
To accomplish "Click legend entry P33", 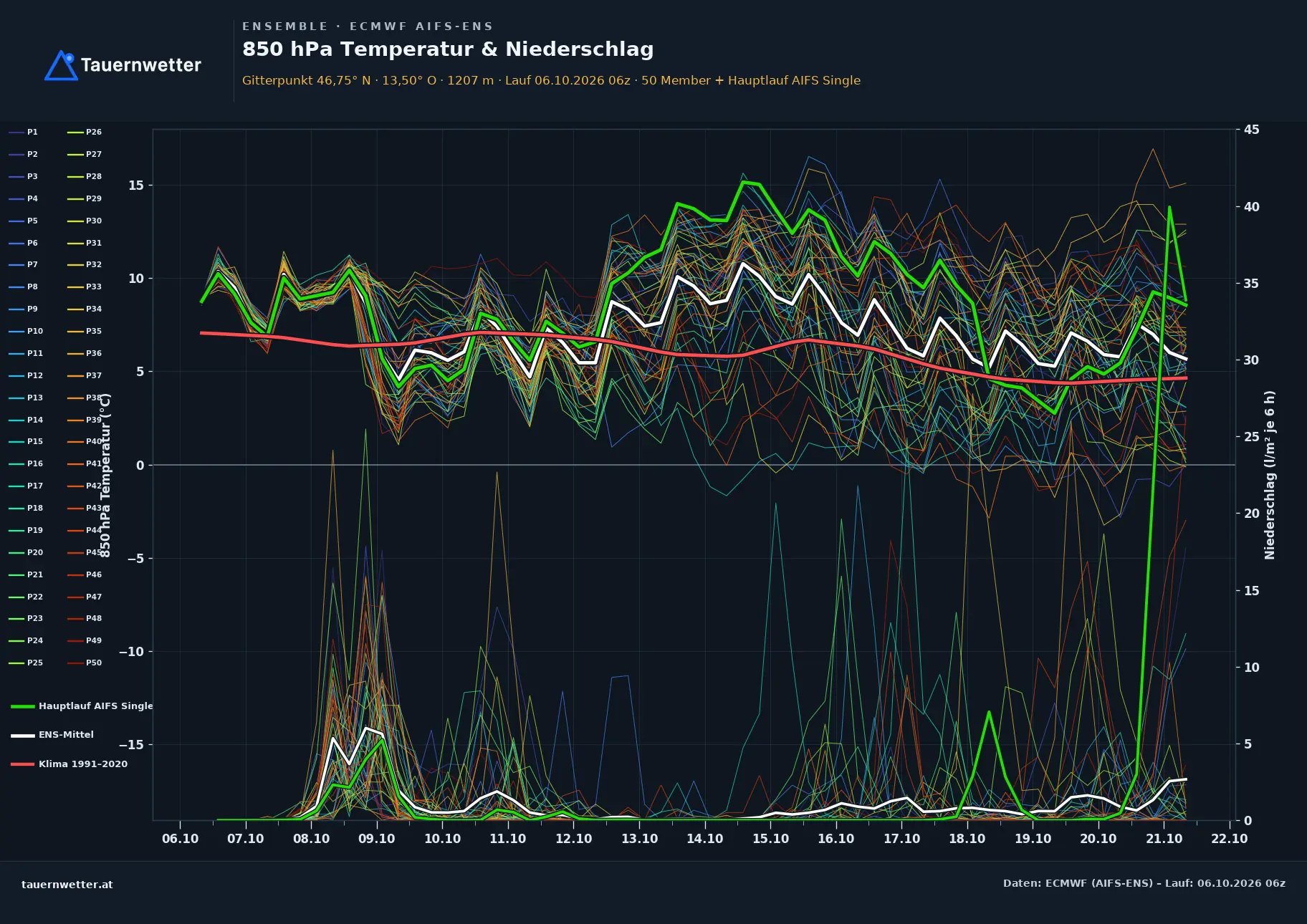I will point(85,287).
